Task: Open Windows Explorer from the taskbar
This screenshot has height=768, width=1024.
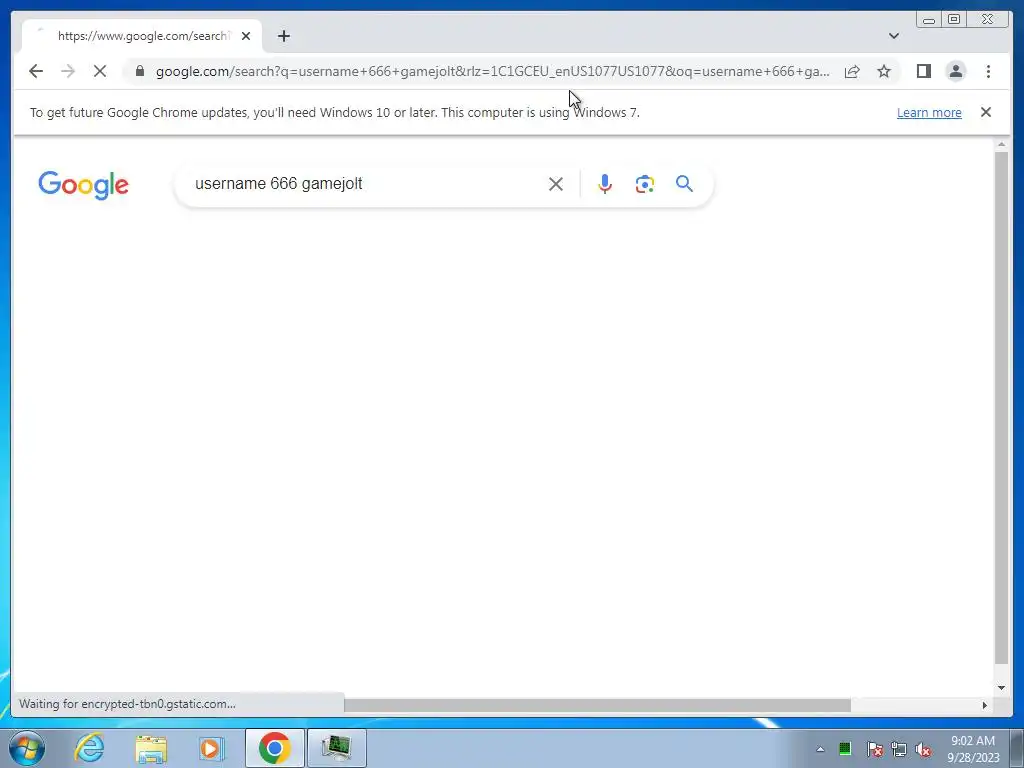Action: pos(151,748)
